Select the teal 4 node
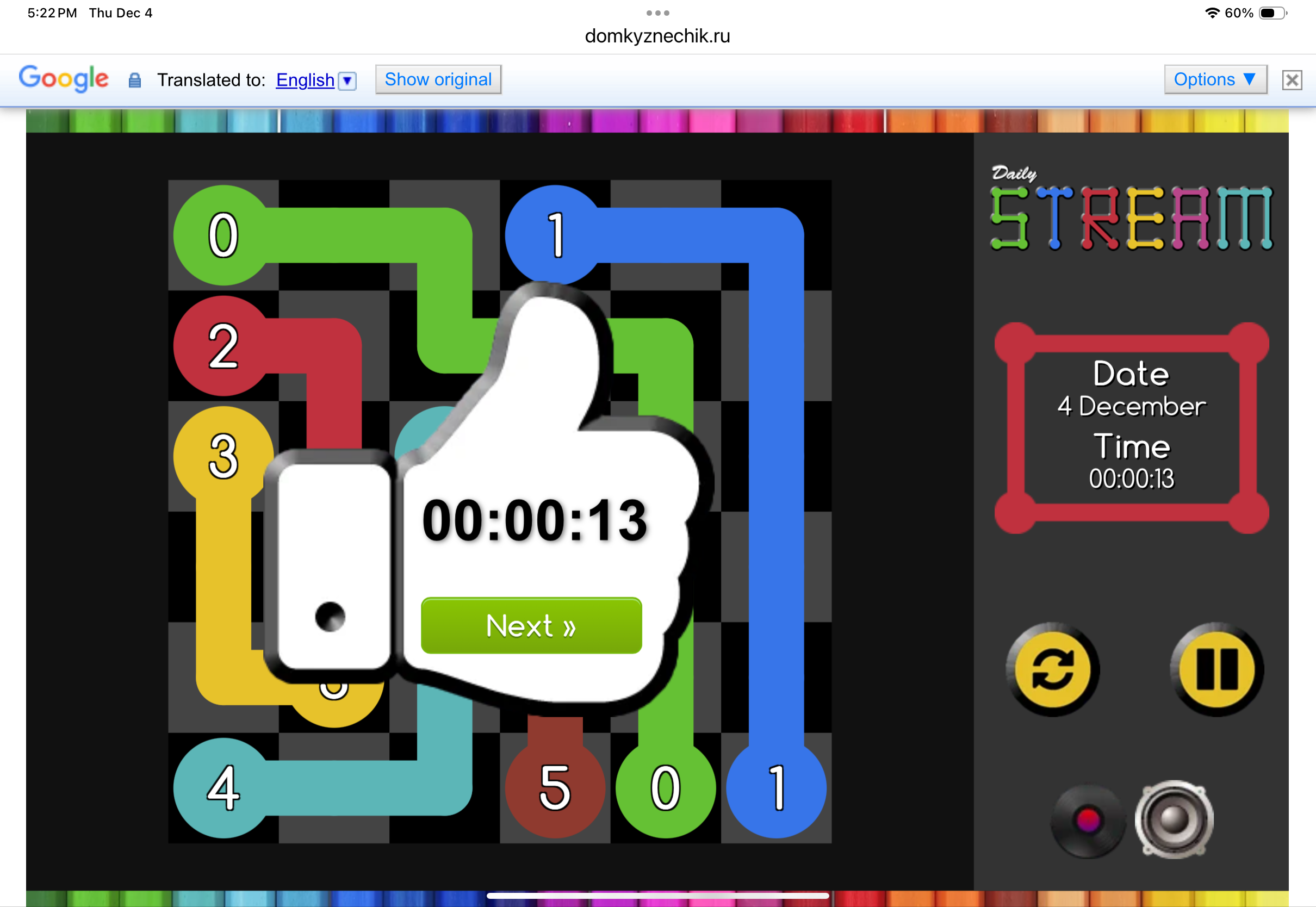The image size is (1316, 907). tap(223, 788)
